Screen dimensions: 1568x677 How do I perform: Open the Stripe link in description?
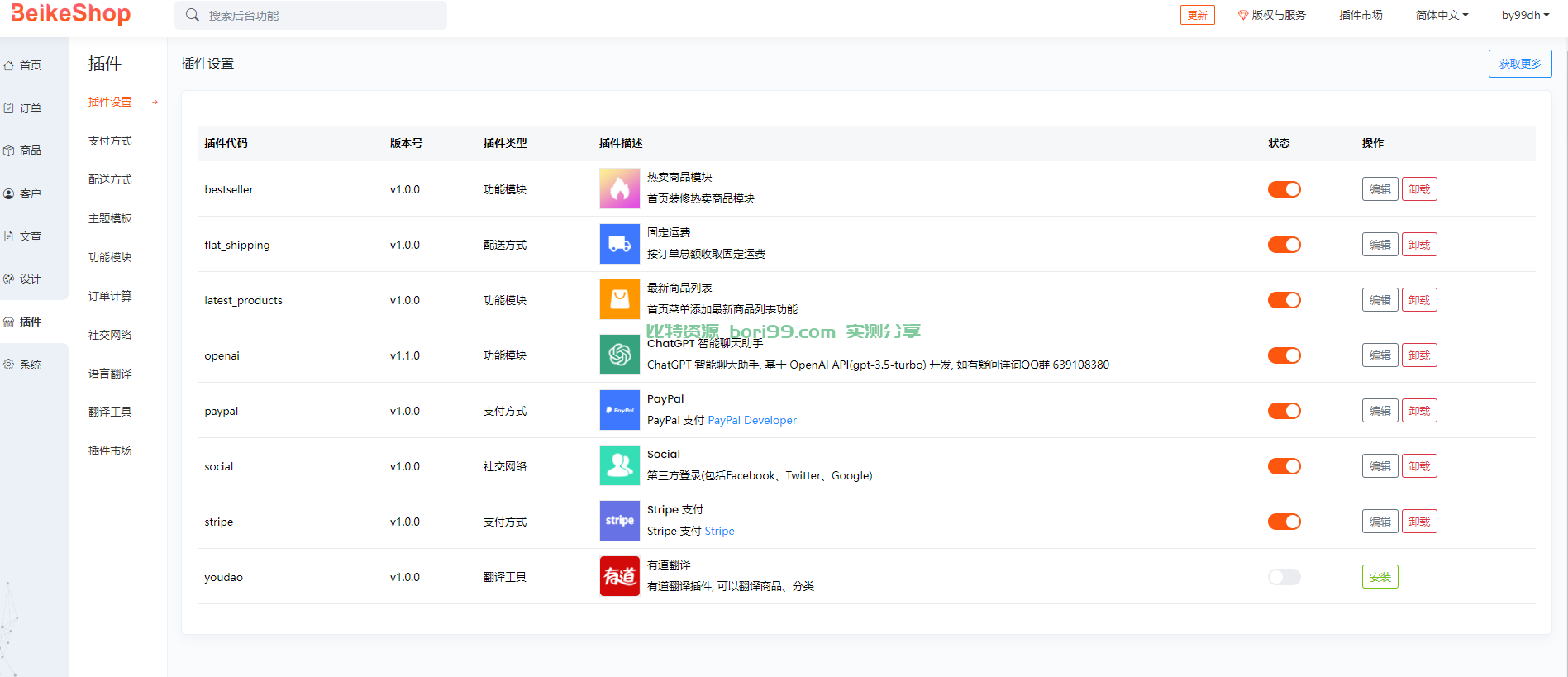tap(719, 532)
